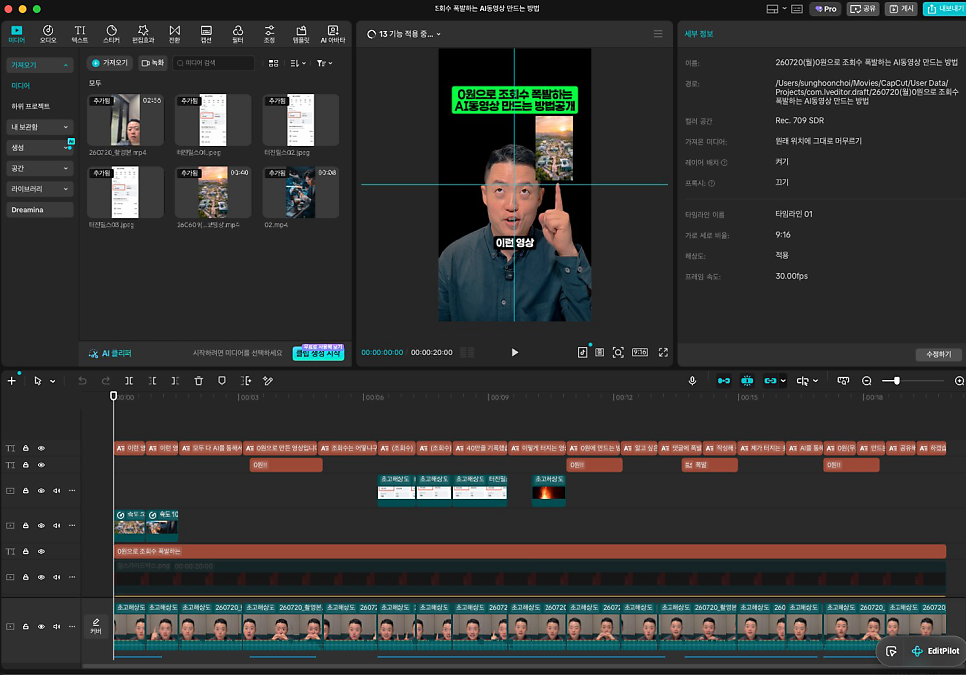Click the 내보내기 export button
The height and width of the screenshot is (675, 966).
[x=945, y=9]
